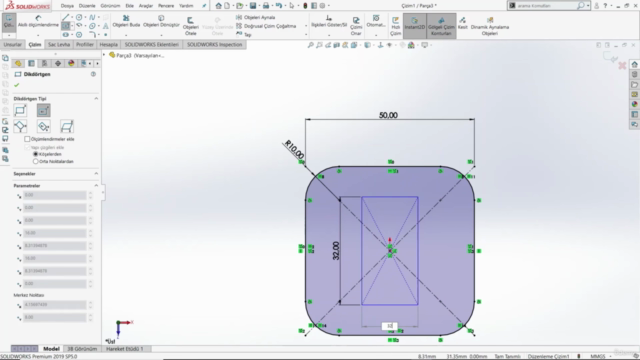Expand Parça3 feature tree node
640x360 pixels.
pyautogui.click(x=104, y=55)
